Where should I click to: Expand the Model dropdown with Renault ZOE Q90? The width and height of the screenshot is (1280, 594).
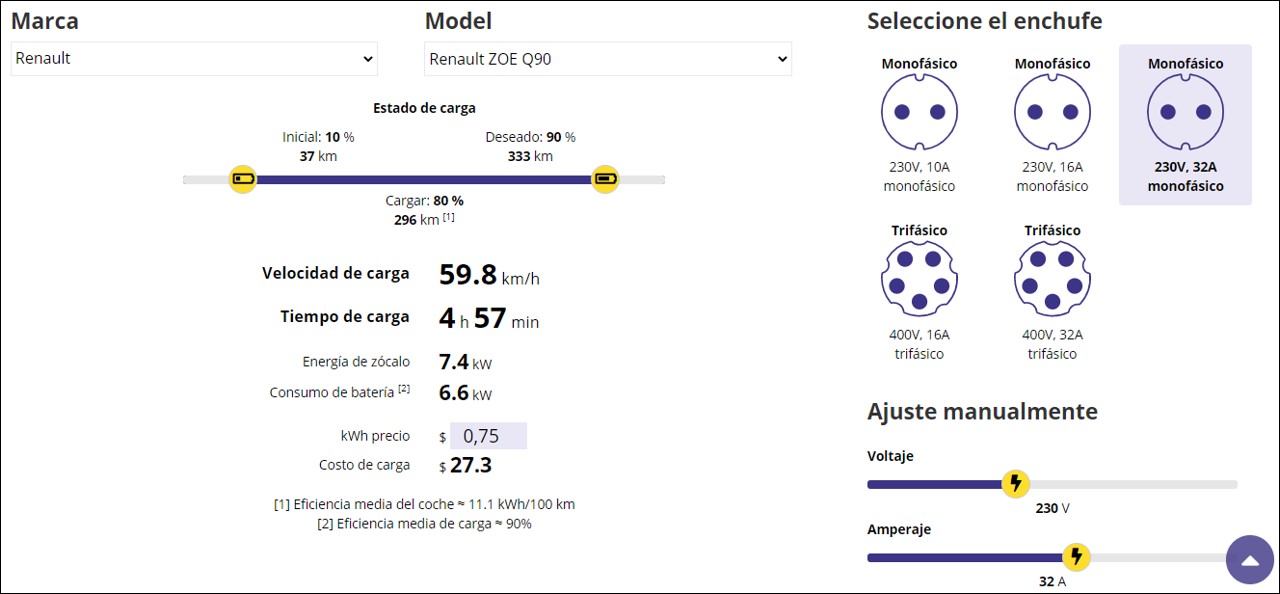(607, 59)
